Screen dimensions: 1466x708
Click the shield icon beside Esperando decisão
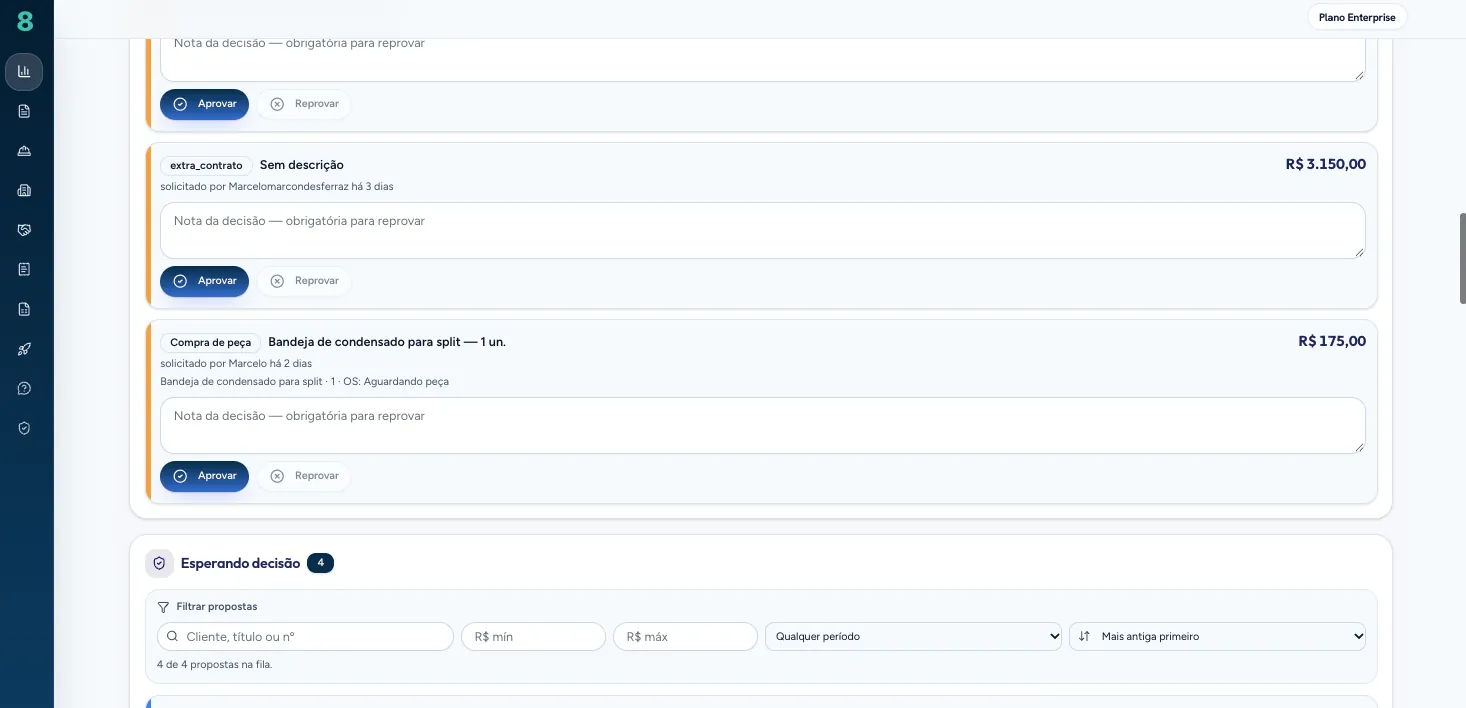tap(159, 563)
